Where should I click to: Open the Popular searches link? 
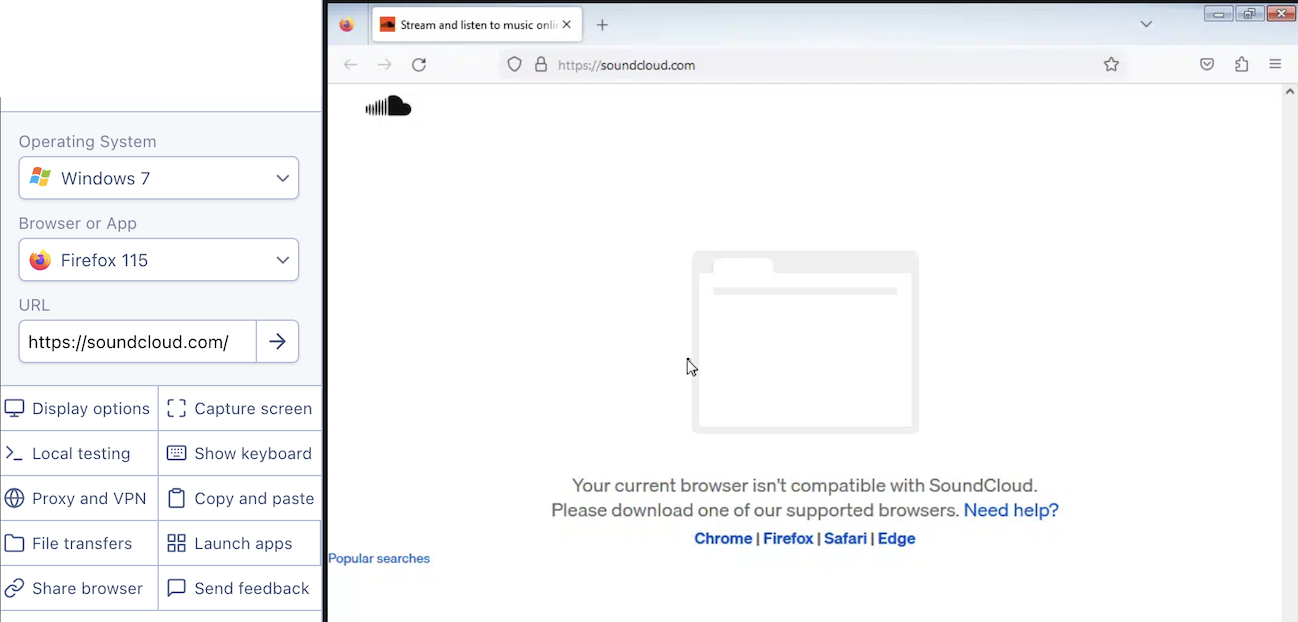[379, 559]
